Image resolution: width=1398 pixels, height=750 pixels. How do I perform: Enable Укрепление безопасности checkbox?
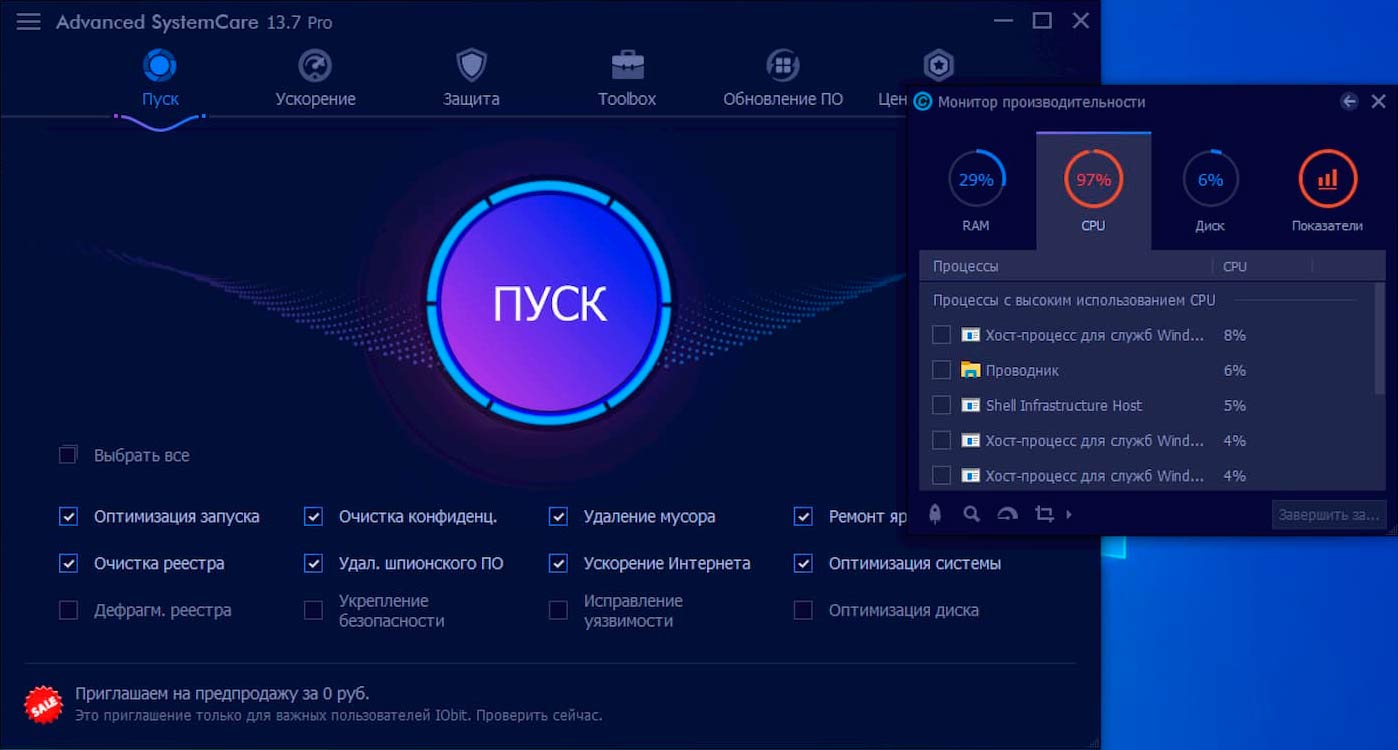[313, 610]
